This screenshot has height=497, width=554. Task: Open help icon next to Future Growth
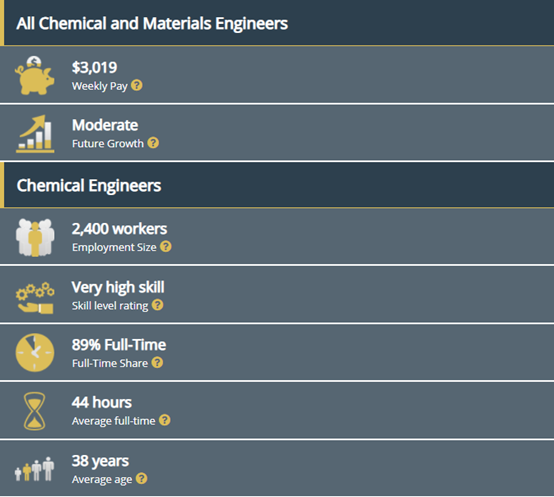click(153, 143)
